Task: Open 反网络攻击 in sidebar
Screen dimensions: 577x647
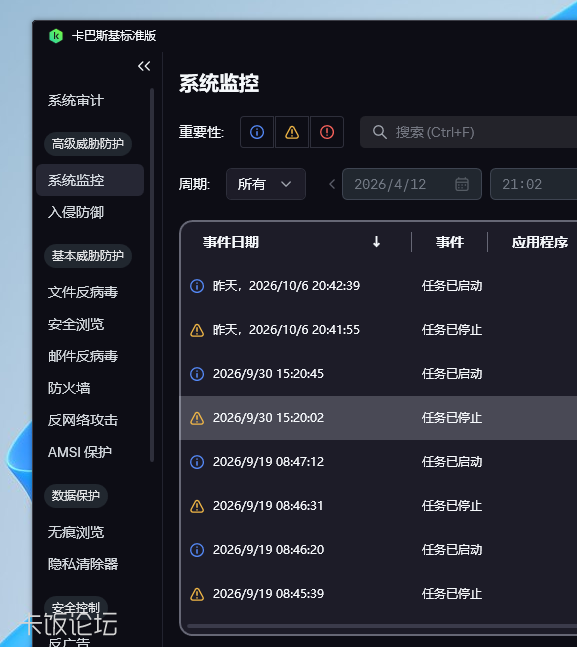Action: click(83, 420)
